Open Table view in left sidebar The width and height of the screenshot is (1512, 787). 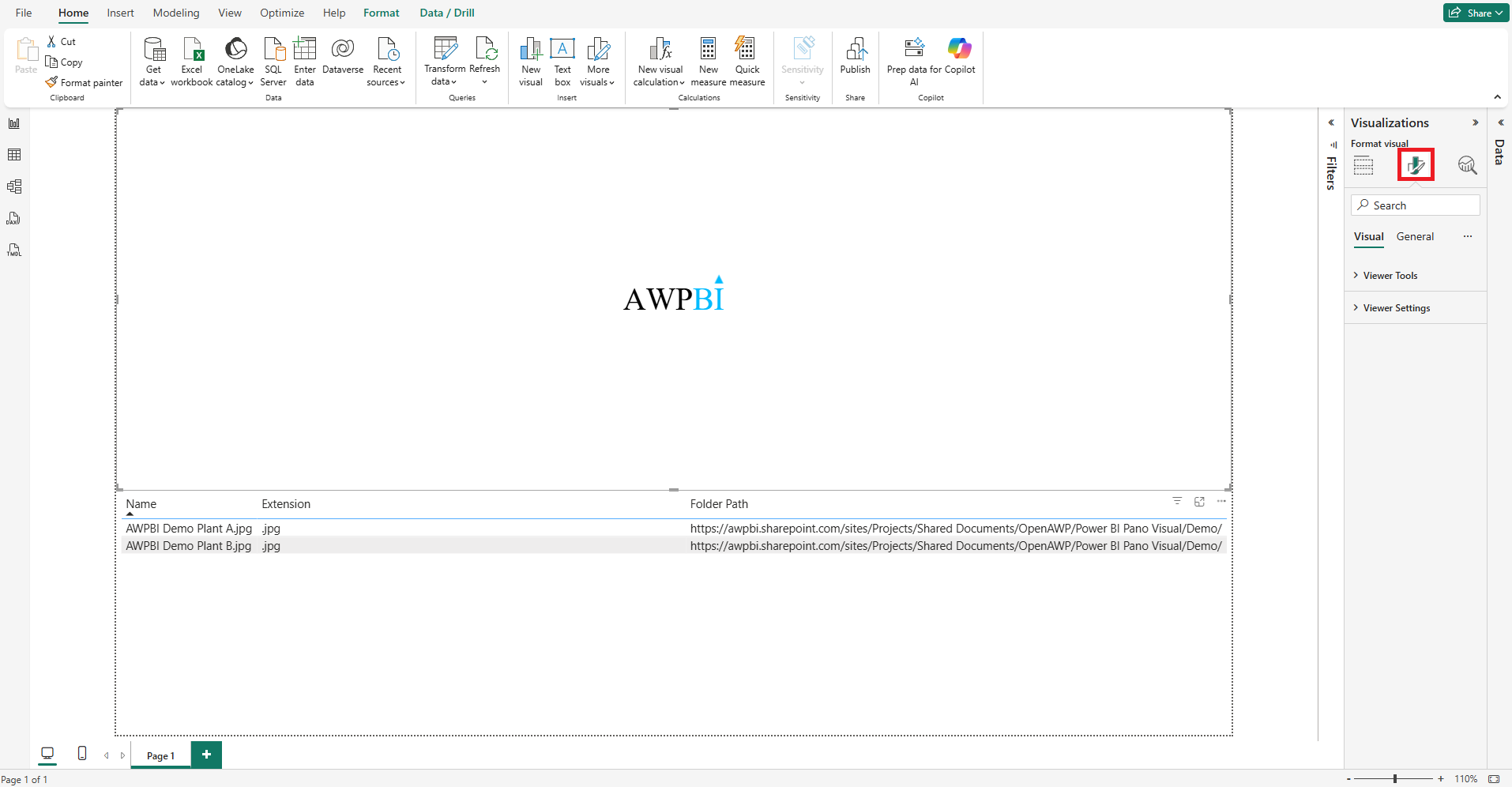click(14, 155)
